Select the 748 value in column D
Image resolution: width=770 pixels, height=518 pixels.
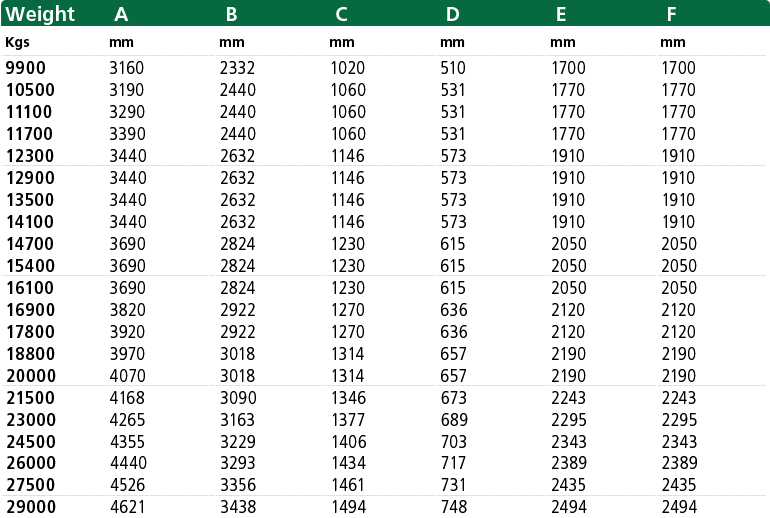click(454, 507)
